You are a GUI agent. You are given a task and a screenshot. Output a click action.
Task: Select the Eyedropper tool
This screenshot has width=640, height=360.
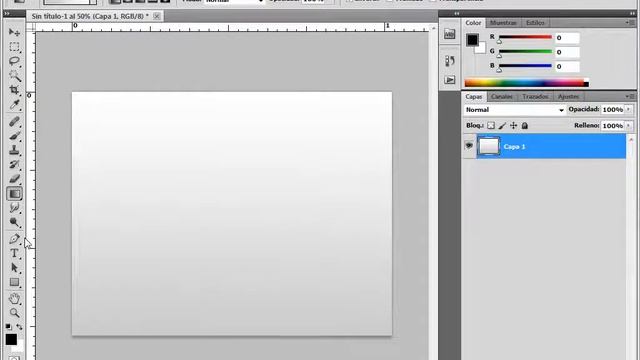14,104
